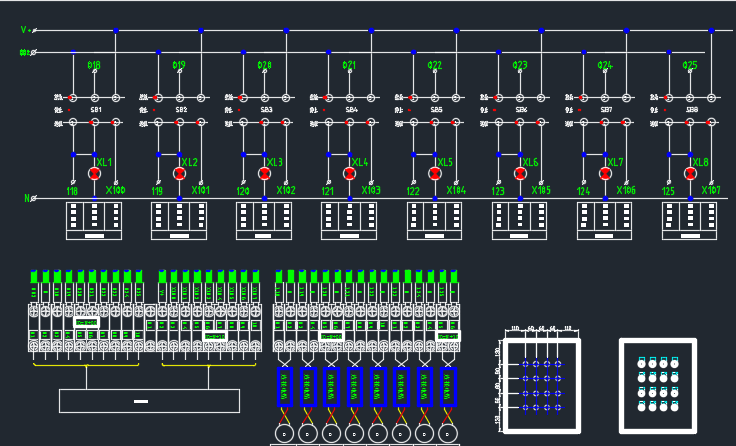Click the SB1 switch label
This screenshot has height=446, width=736.
click(x=97, y=109)
